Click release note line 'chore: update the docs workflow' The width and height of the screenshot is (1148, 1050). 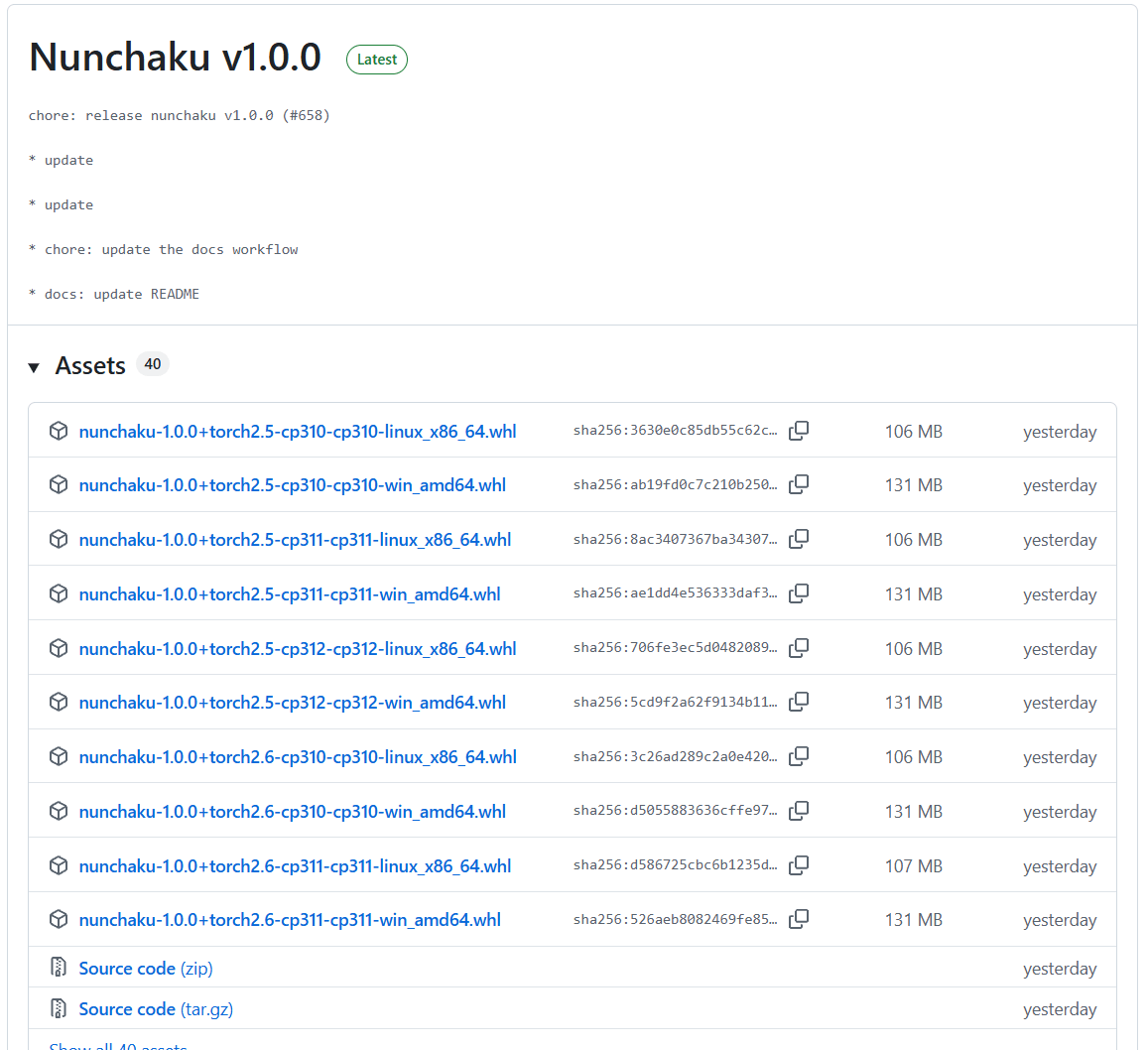click(172, 250)
